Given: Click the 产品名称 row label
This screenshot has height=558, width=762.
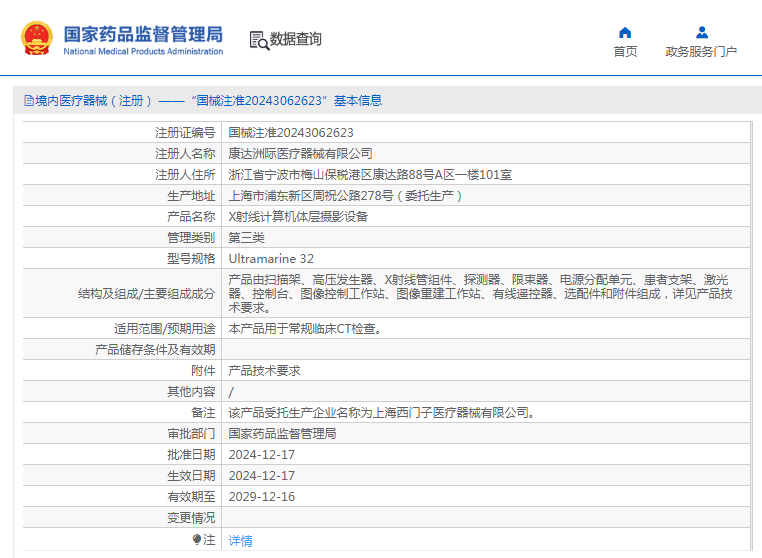Looking at the screenshot, I should tap(191, 217).
